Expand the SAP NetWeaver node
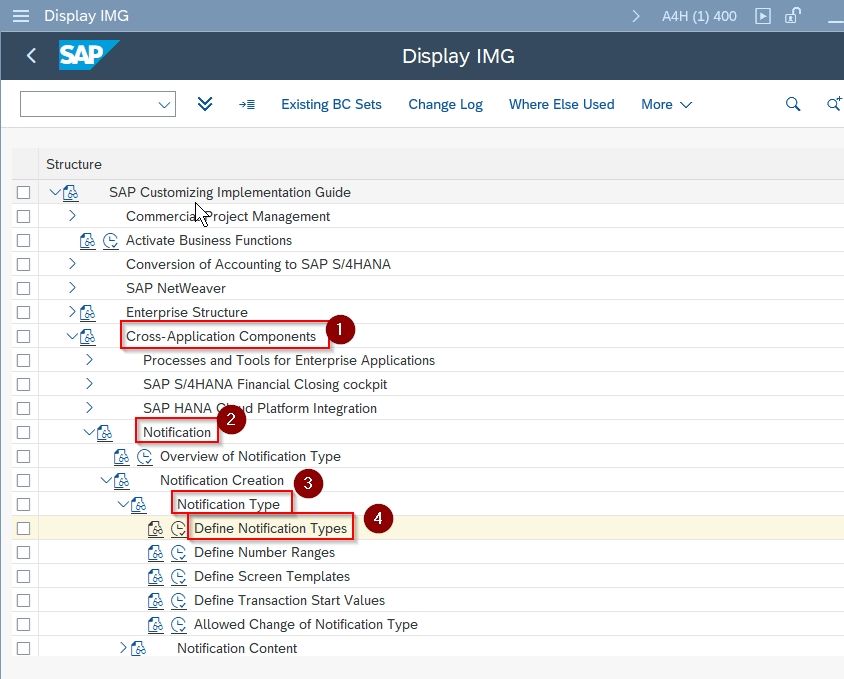This screenshot has height=679, width=844. (x=72, y=288)
